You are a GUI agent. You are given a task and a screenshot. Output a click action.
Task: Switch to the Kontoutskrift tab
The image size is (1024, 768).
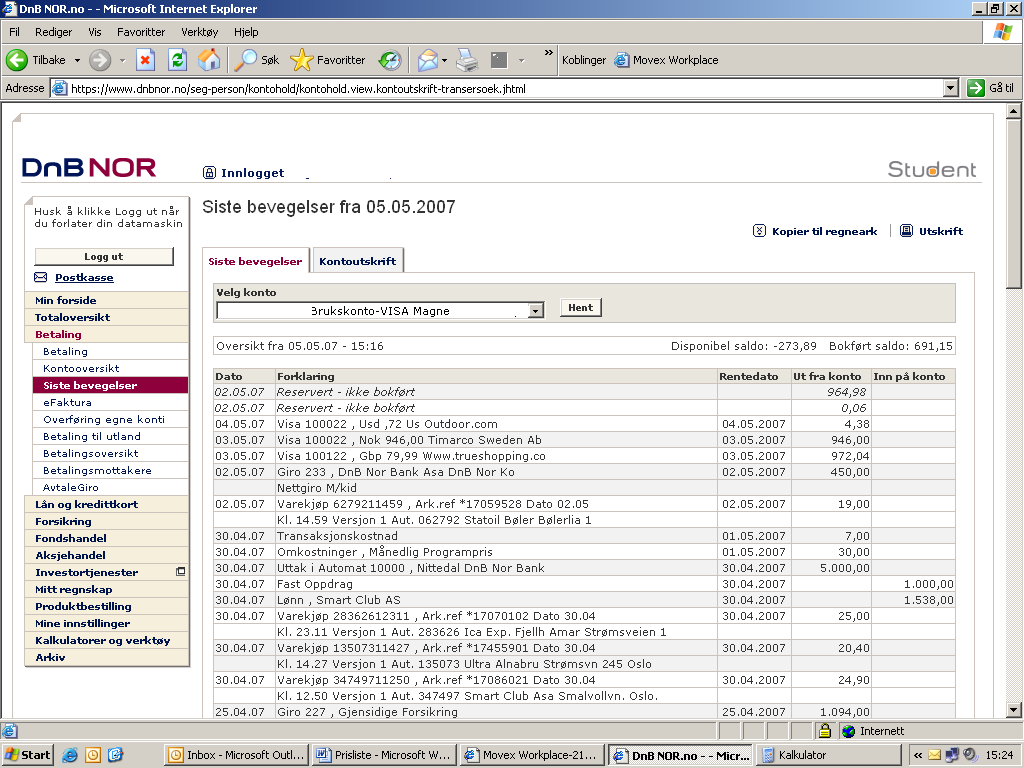pos(357,261)
